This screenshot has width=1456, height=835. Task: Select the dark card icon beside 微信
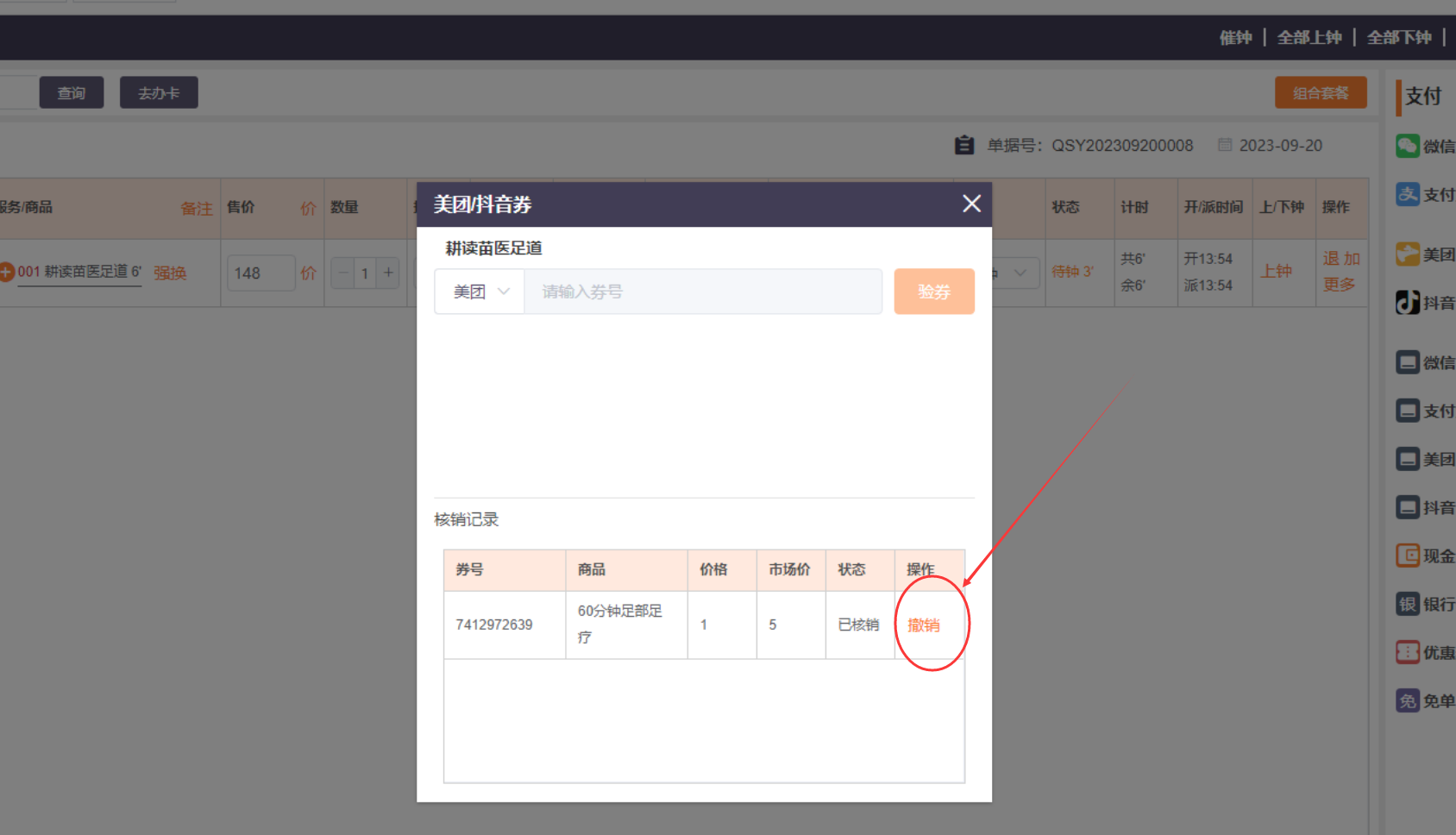pyautogui.click(x=1408, y=362)
